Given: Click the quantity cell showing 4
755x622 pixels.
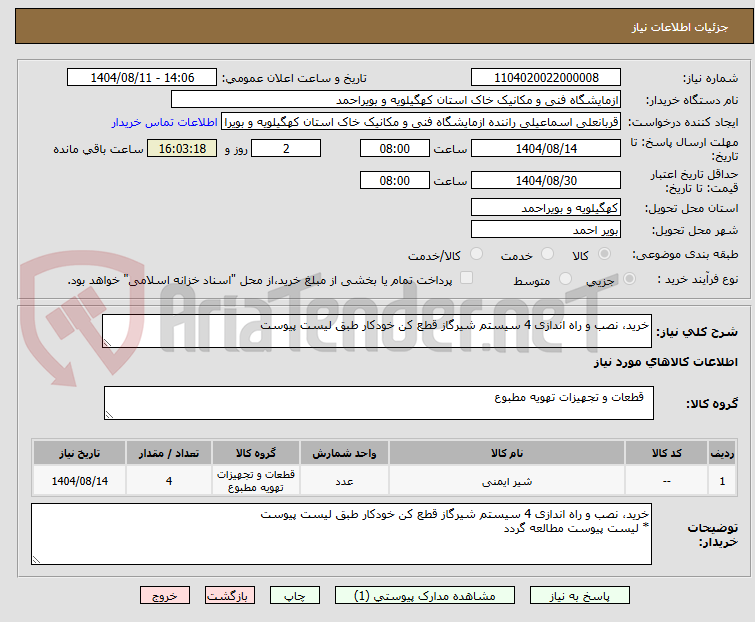Looking at the screenshot, I should 169,481.
